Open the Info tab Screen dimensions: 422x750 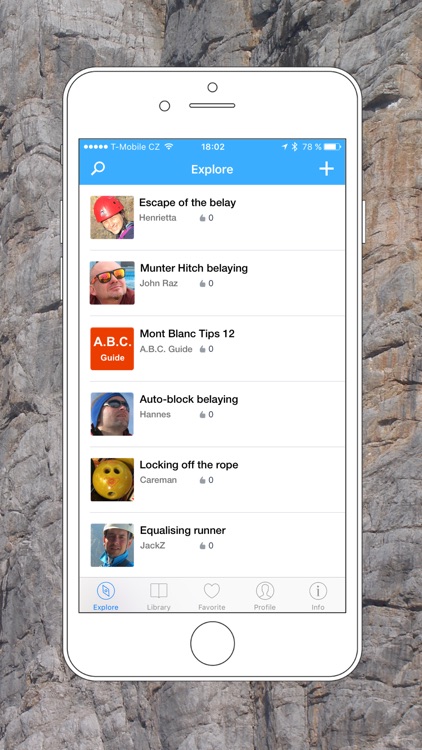pos(318,596)
